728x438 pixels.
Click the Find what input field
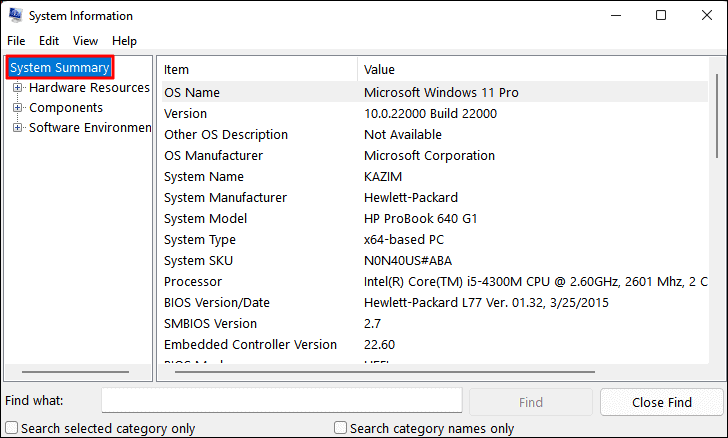point(281,401)
